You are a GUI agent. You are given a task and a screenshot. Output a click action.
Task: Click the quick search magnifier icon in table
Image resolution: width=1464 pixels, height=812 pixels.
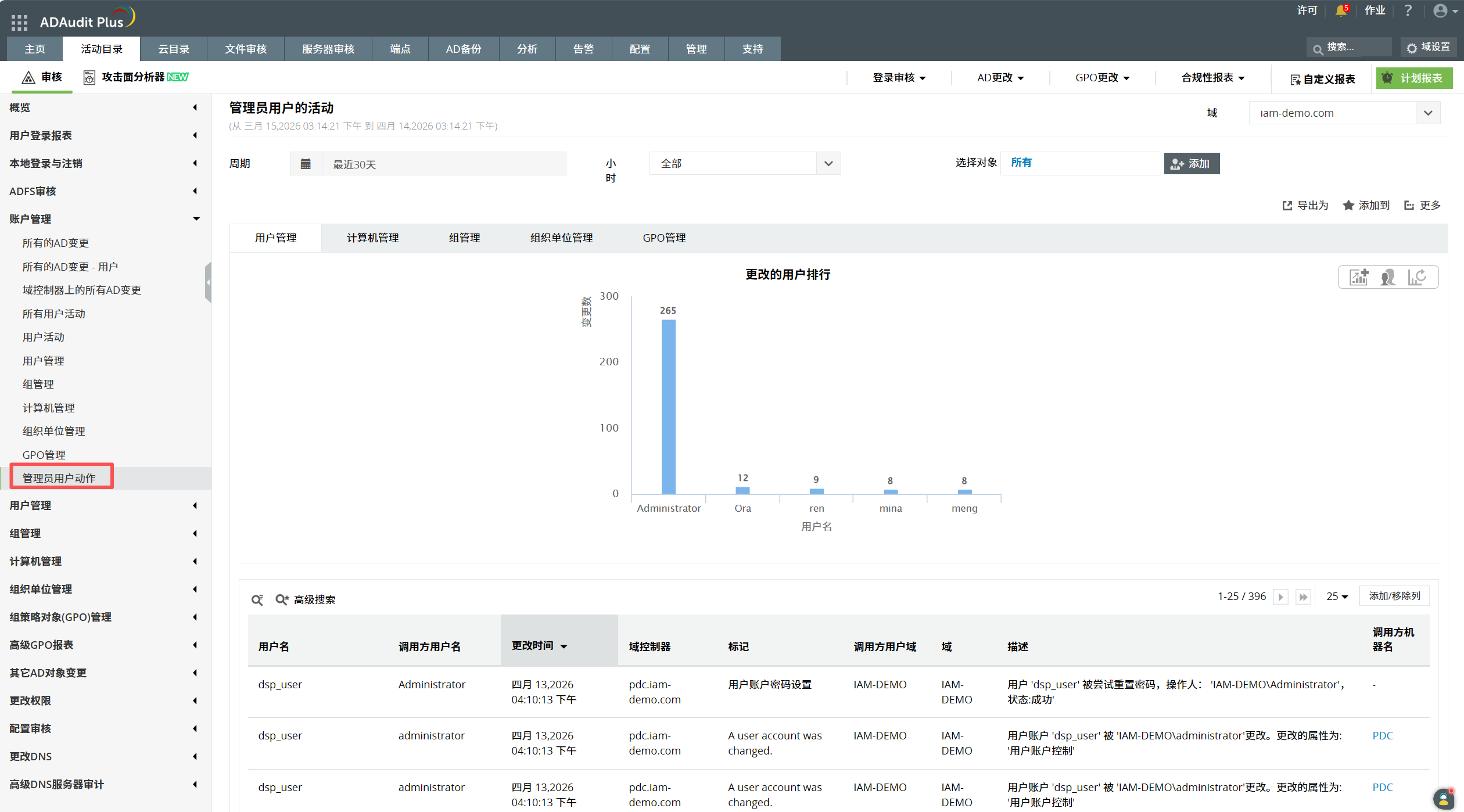(257, 599)
